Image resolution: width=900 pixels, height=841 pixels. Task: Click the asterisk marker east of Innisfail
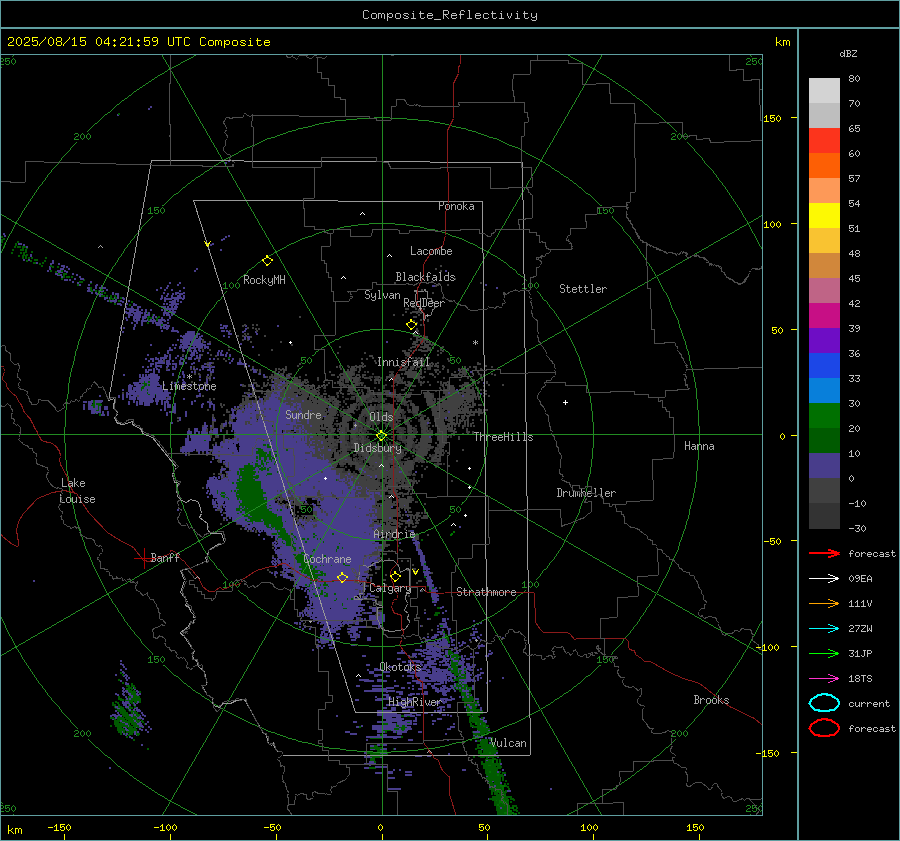(x=475, y=343)
